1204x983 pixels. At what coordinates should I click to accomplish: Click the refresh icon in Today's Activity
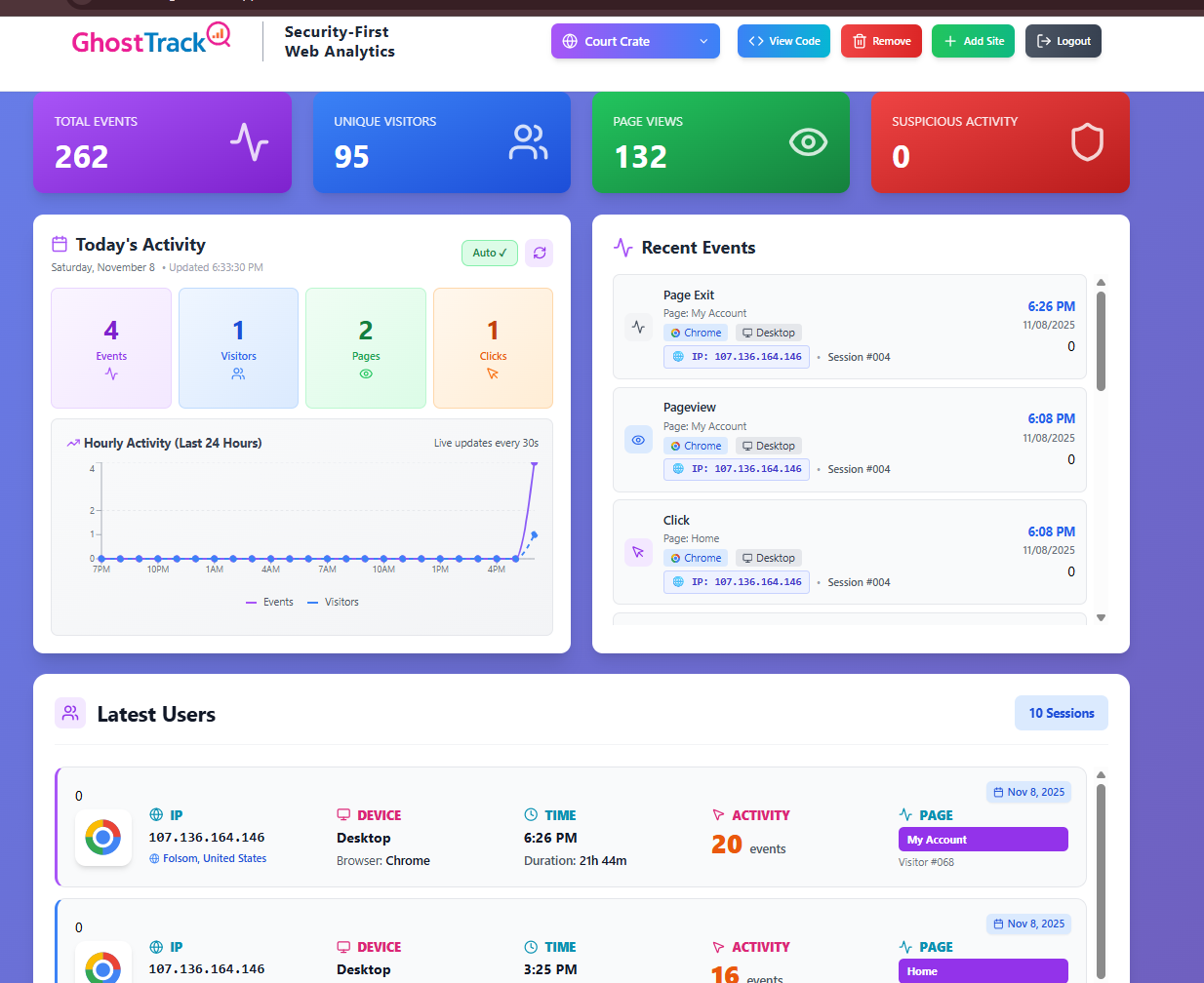(x=540, y=253)
